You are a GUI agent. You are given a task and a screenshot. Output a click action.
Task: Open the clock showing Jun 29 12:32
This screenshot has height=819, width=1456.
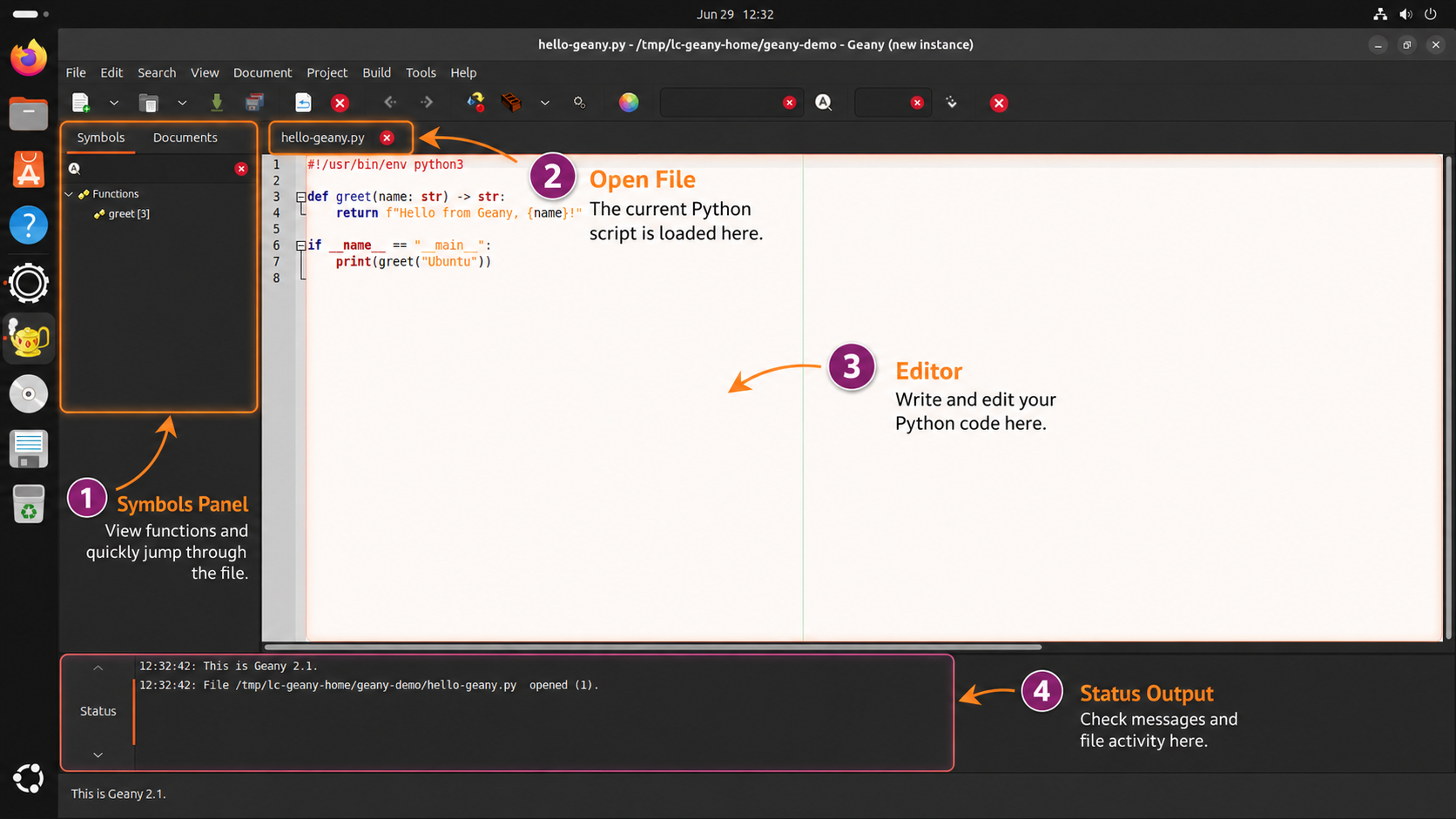pos(735,14)
